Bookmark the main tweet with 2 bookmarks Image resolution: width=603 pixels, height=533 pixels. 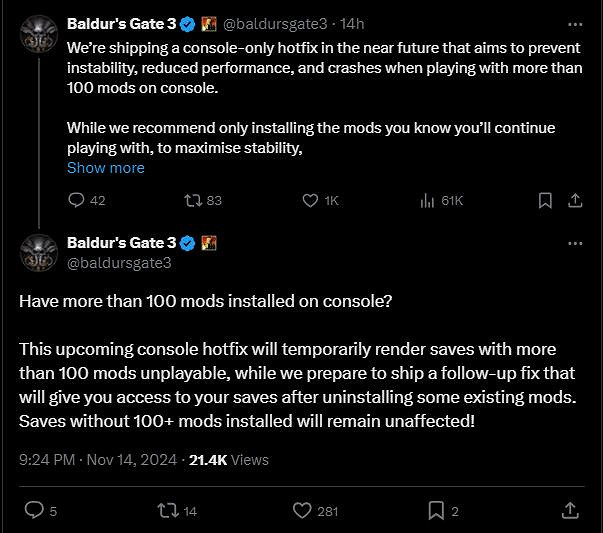pos(436,510)
